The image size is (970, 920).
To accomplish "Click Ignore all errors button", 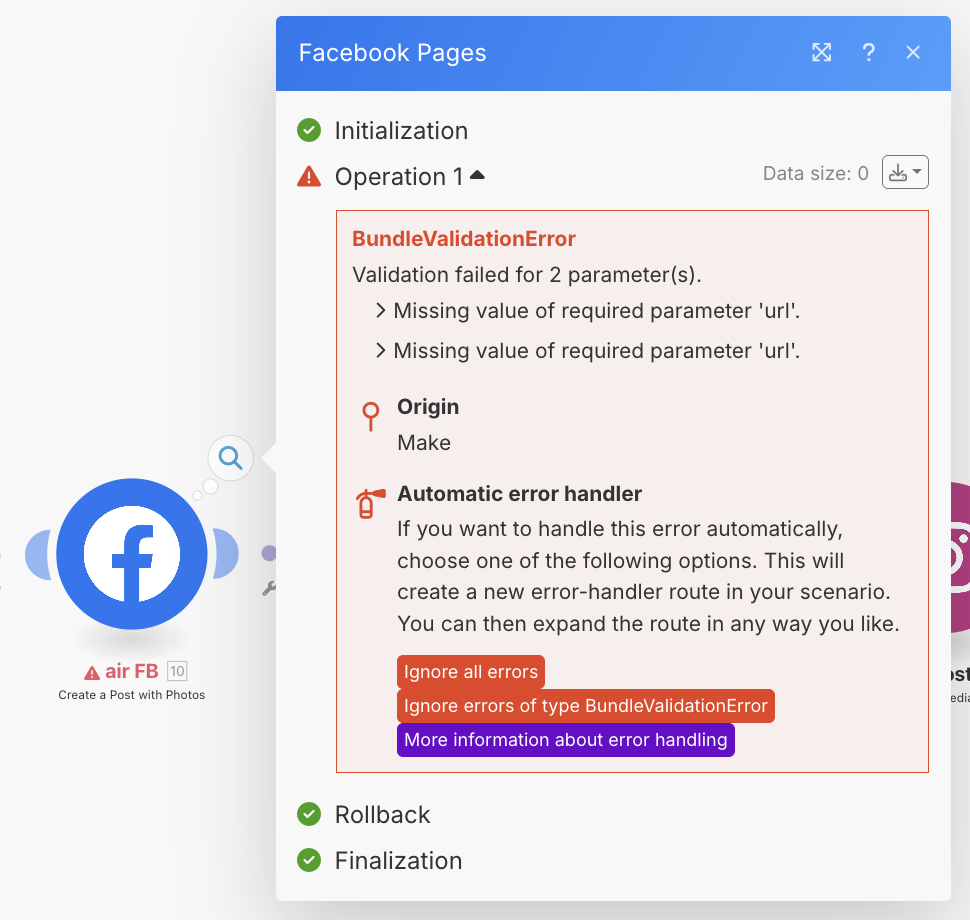I will [471, 672].
